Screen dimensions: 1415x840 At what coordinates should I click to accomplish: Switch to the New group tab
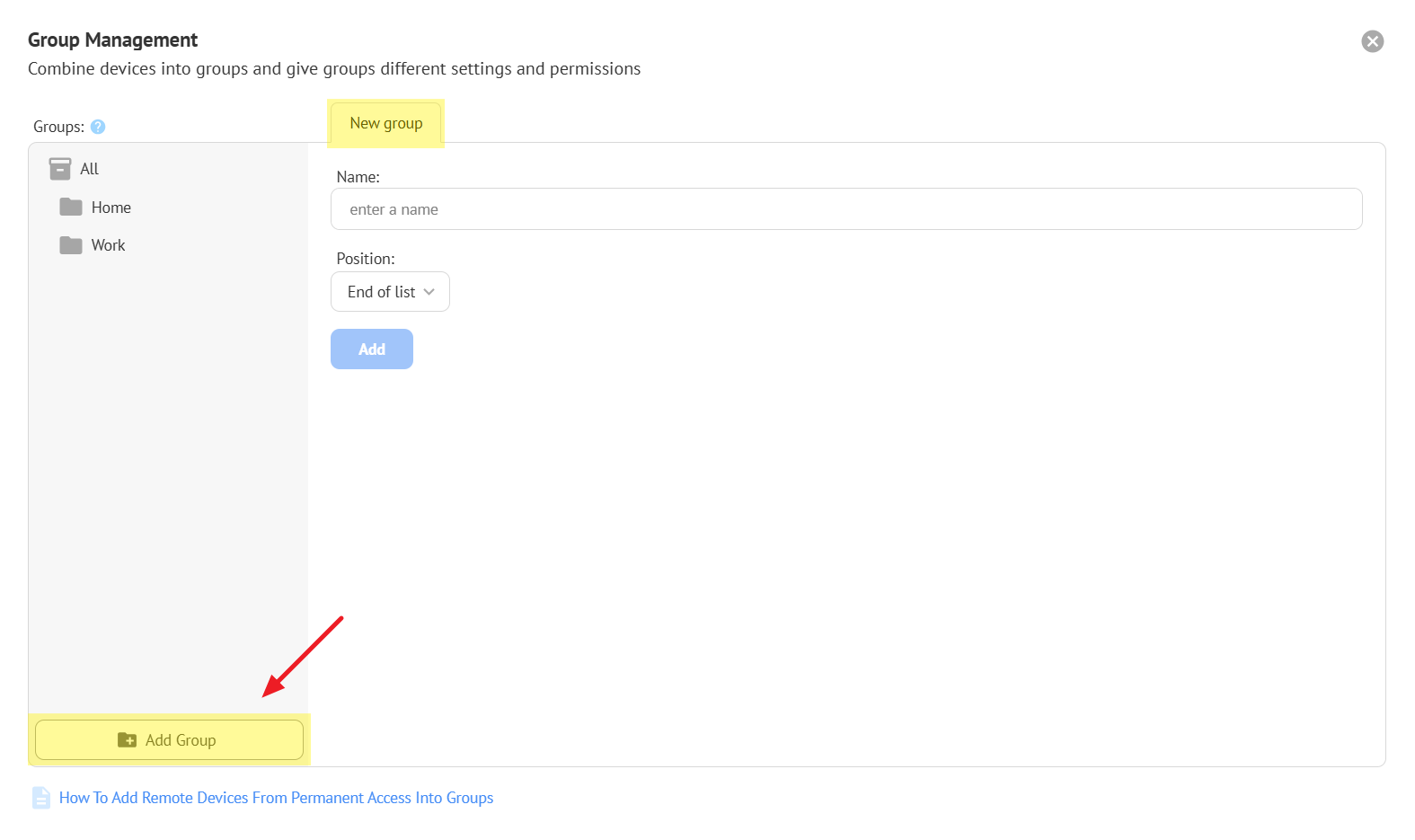385,124
